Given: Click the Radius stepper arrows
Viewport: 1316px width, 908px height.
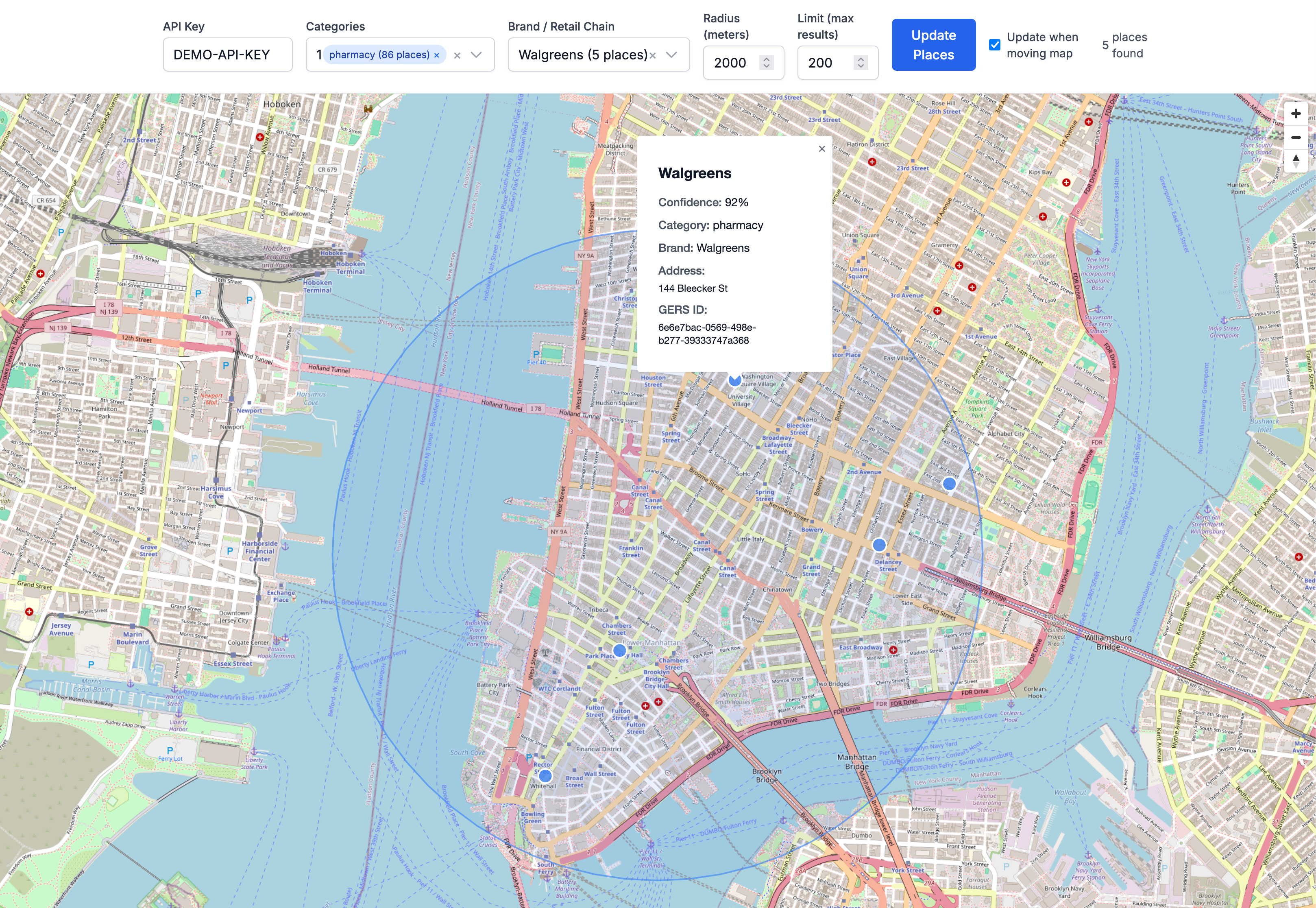Looking at the screenshot, I should click(x=767, y=63).
